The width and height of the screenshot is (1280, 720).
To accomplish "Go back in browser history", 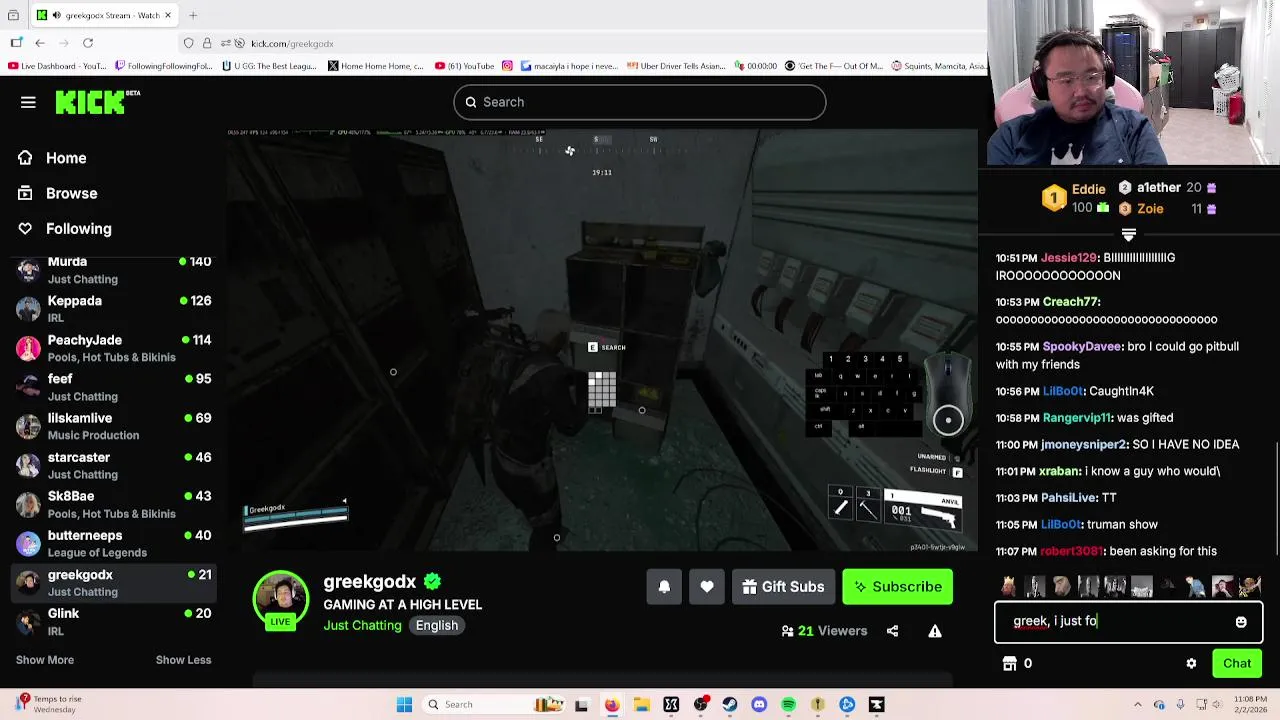I will tap(40, 43).
